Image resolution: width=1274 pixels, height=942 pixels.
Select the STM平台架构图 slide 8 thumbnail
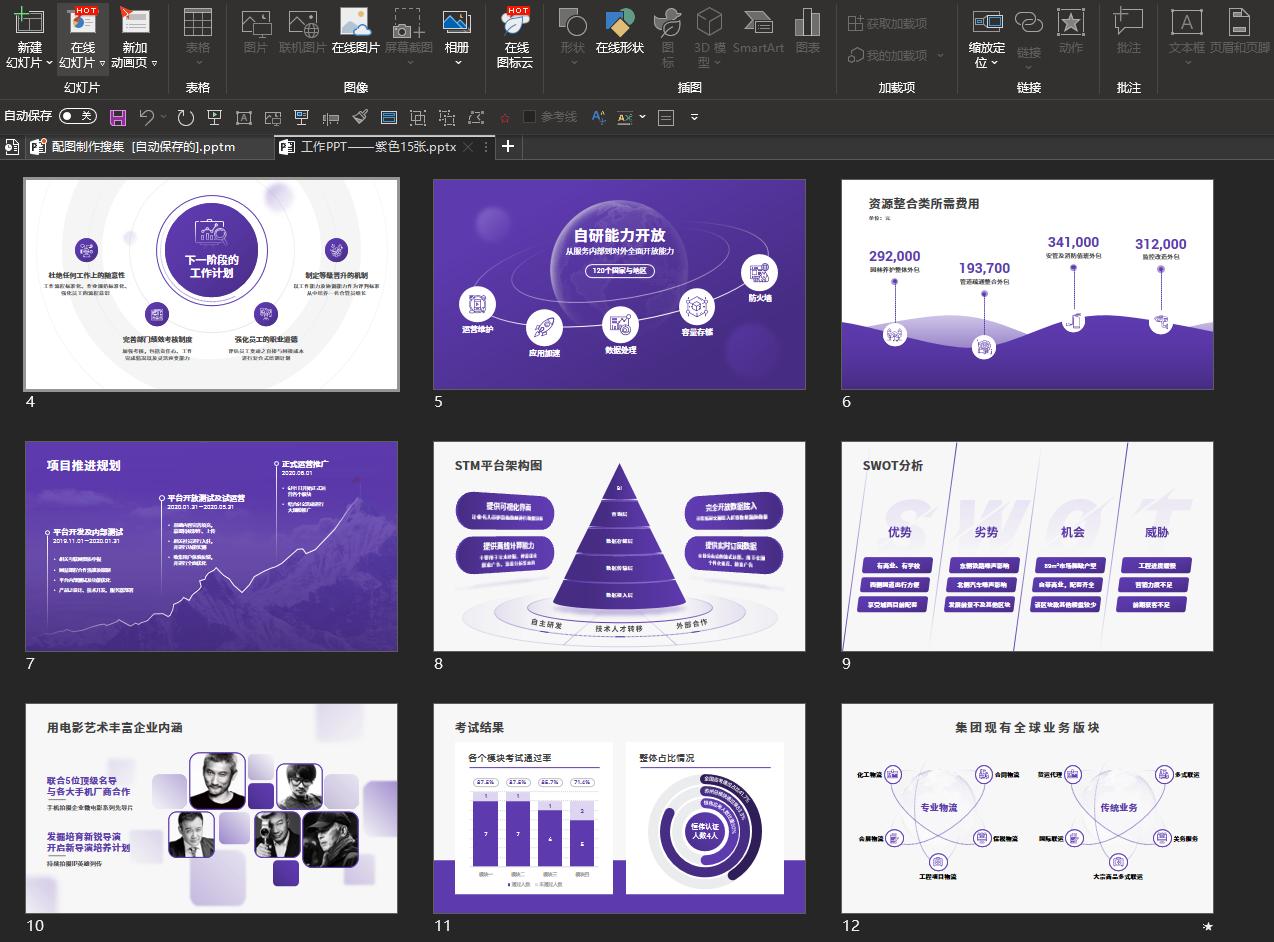click(619, 547)
